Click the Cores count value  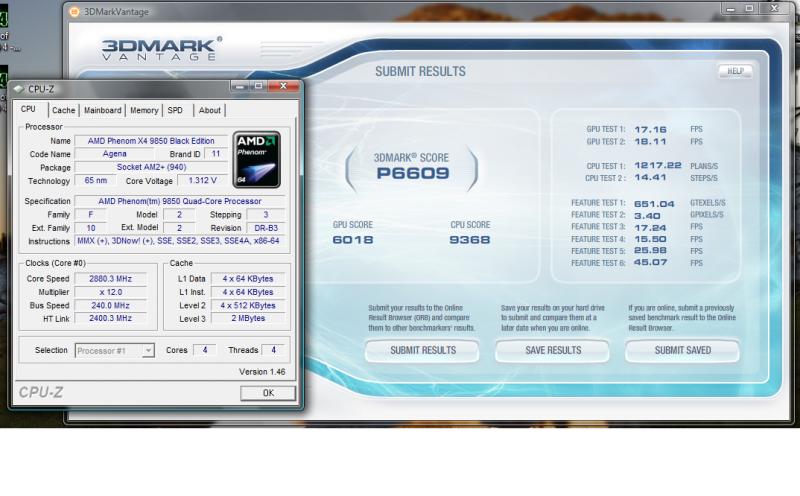click(205, 350)
